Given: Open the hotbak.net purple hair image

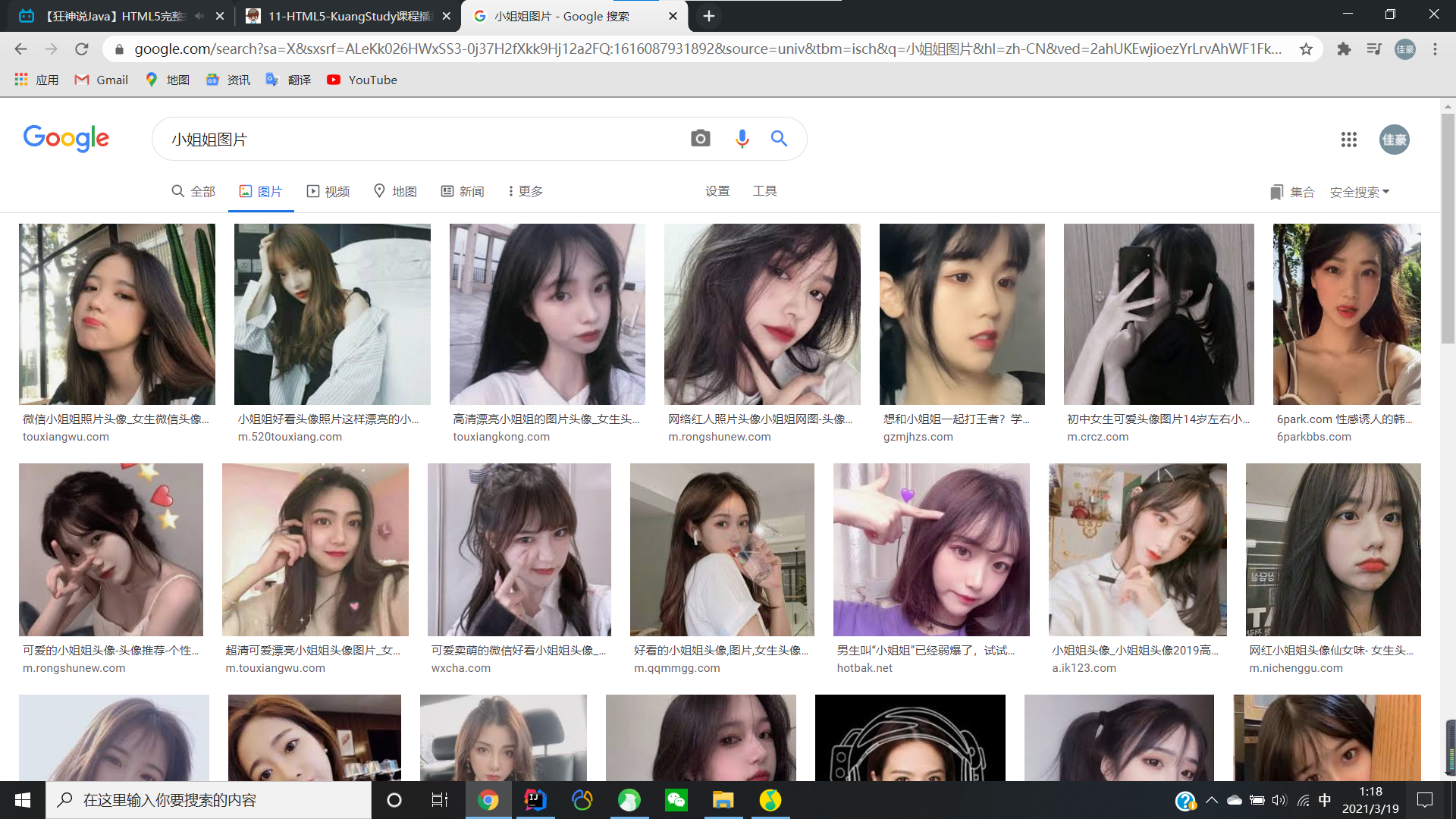Looking at the screenshot, I should pyautogui.click(x=931, y=550).
